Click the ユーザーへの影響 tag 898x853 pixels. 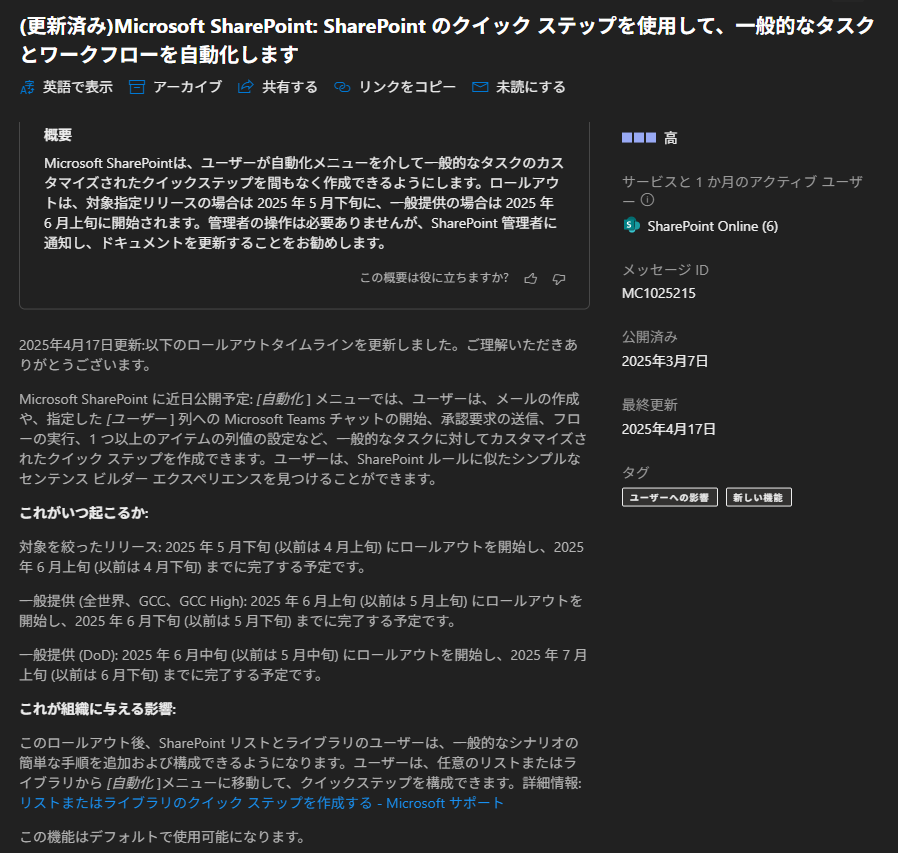click(x=669, y=497)
